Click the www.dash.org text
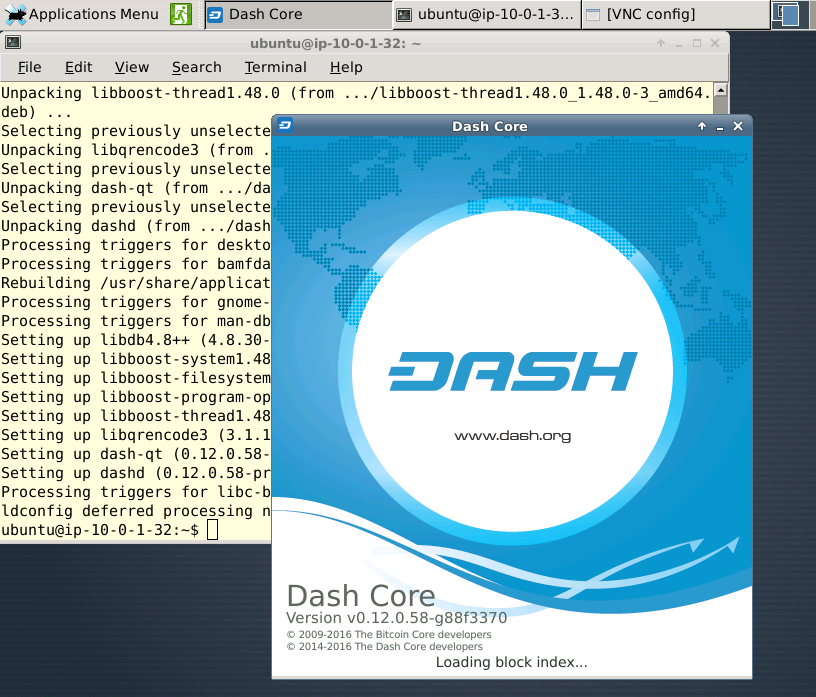Screen dimensions: 816x697 pos(513,435)
